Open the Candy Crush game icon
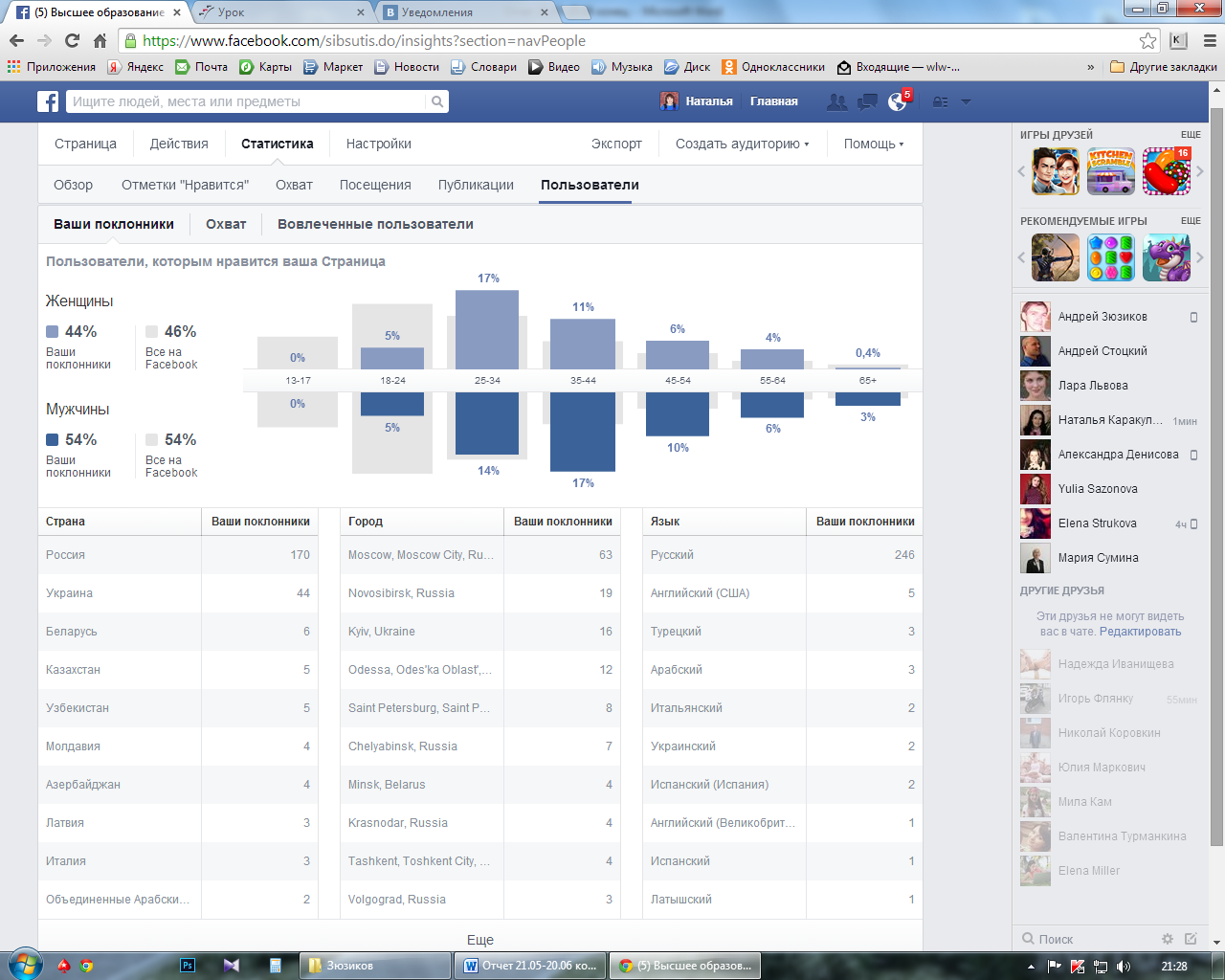1225x980 pixels. (1167, 171)
